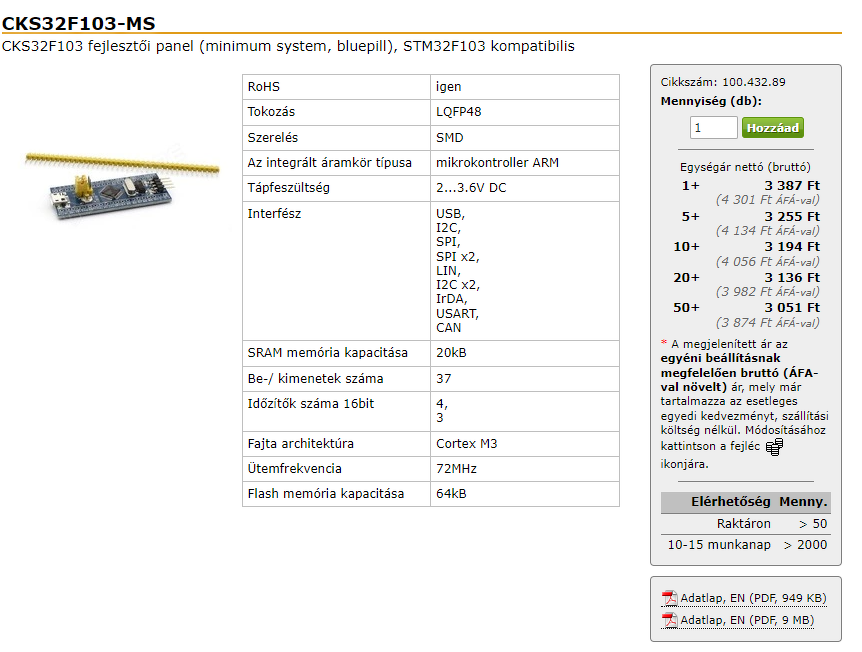This screenshot has width=862, height=652.
Task: Click the 'SMD' value cell
Action: [x=524, y=138]
